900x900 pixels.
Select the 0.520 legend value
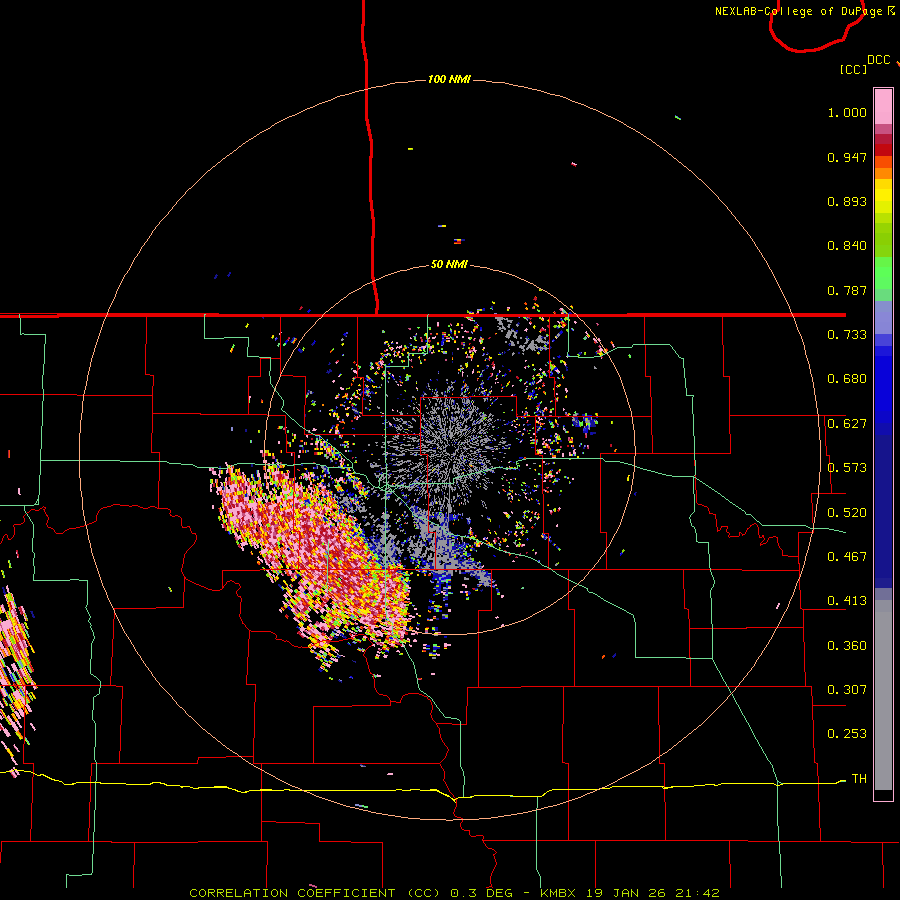tap(847, 513)
